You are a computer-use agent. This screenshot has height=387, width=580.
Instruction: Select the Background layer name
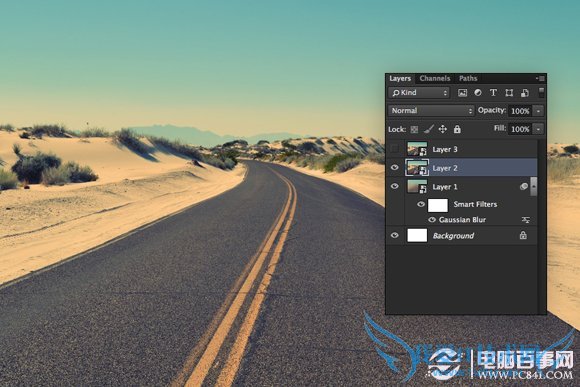[x=453, y=236]
